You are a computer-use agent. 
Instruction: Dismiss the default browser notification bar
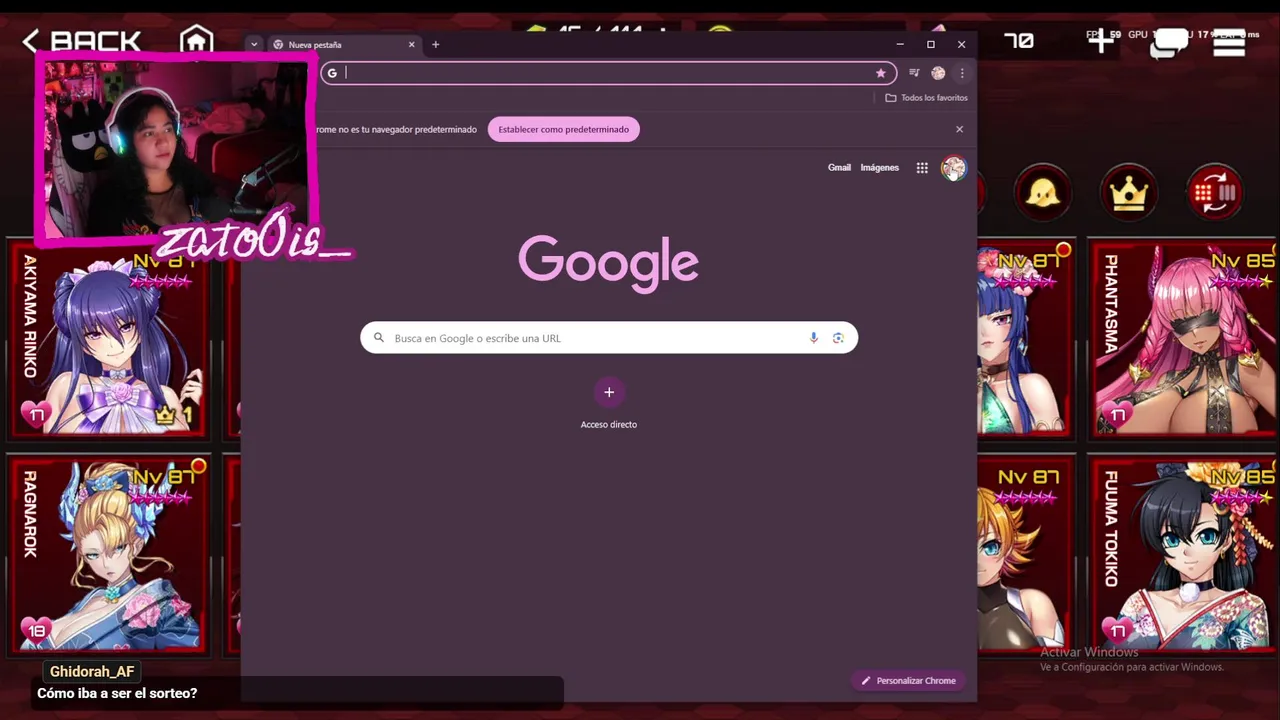click(959, 129)
